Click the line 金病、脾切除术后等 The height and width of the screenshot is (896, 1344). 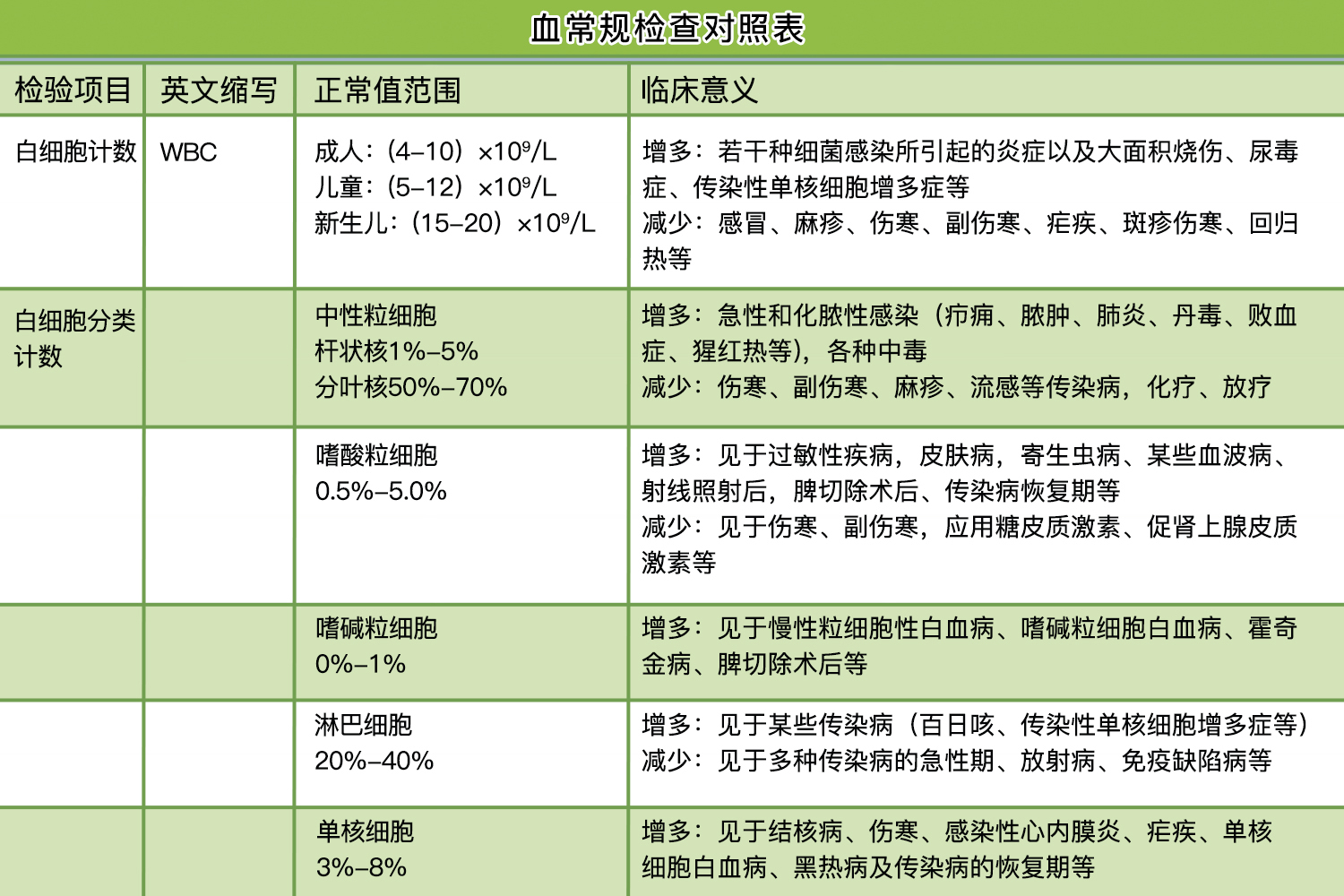755,664
